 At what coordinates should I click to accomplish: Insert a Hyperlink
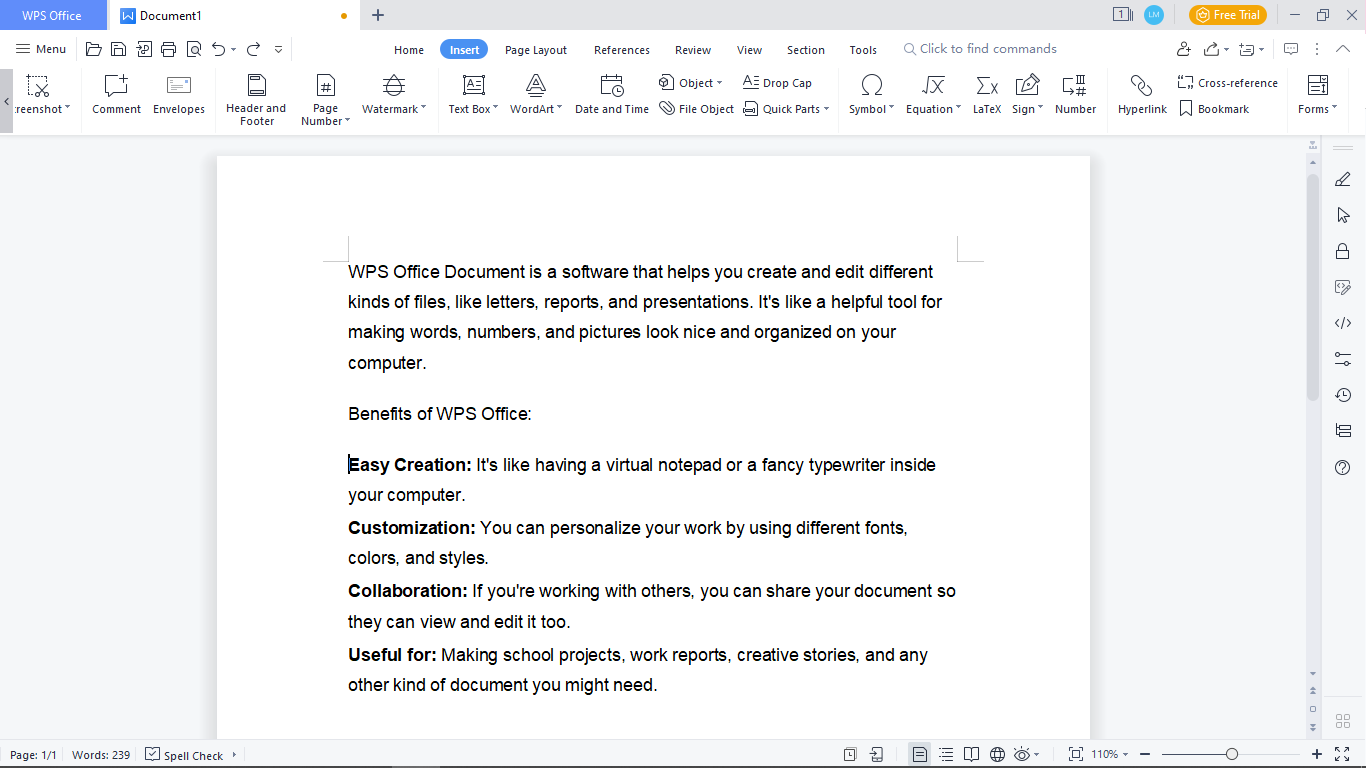(x=1142, y=95)
